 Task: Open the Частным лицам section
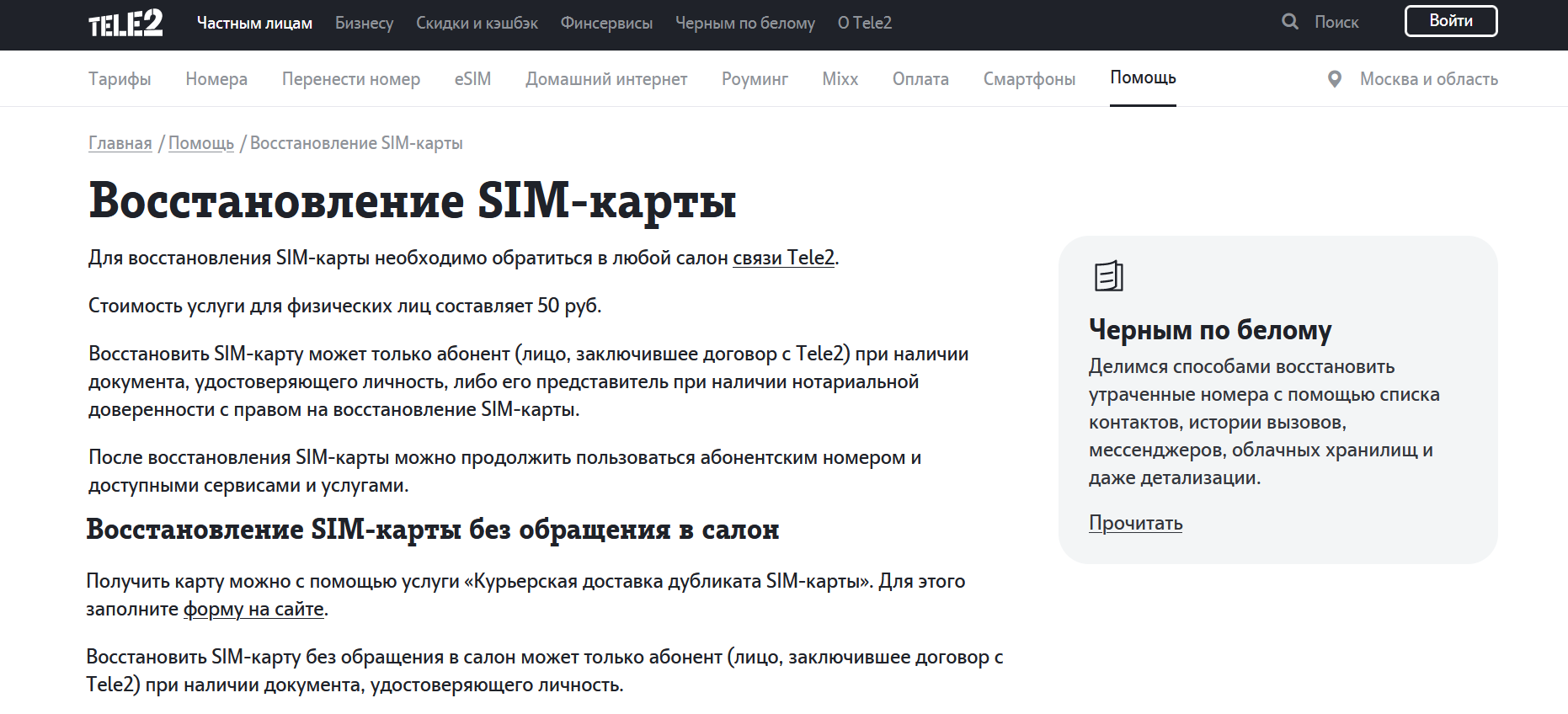pyautogui.click(x=254, y=23)
